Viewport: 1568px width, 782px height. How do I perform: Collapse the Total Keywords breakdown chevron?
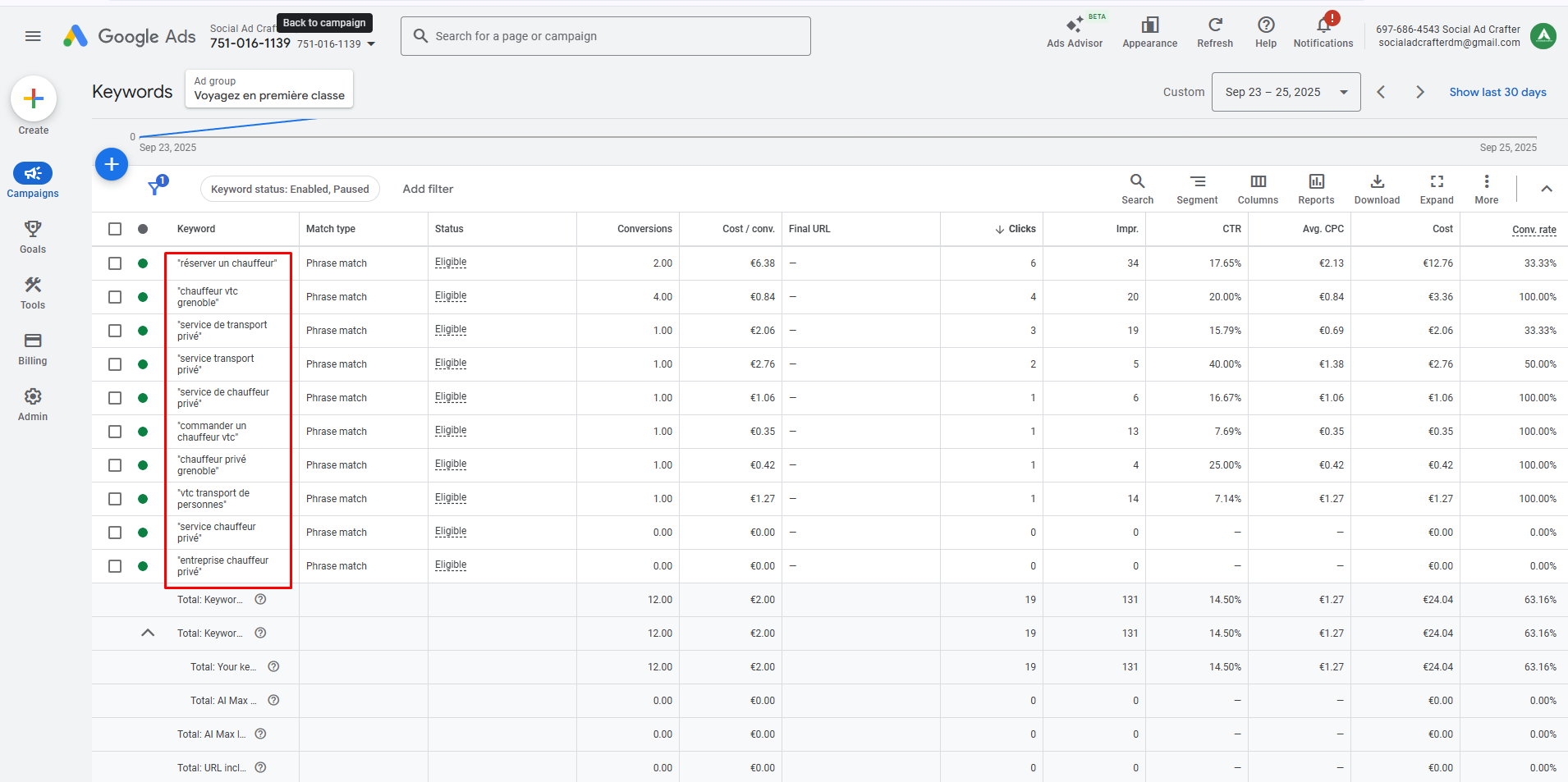click(148, 633)
